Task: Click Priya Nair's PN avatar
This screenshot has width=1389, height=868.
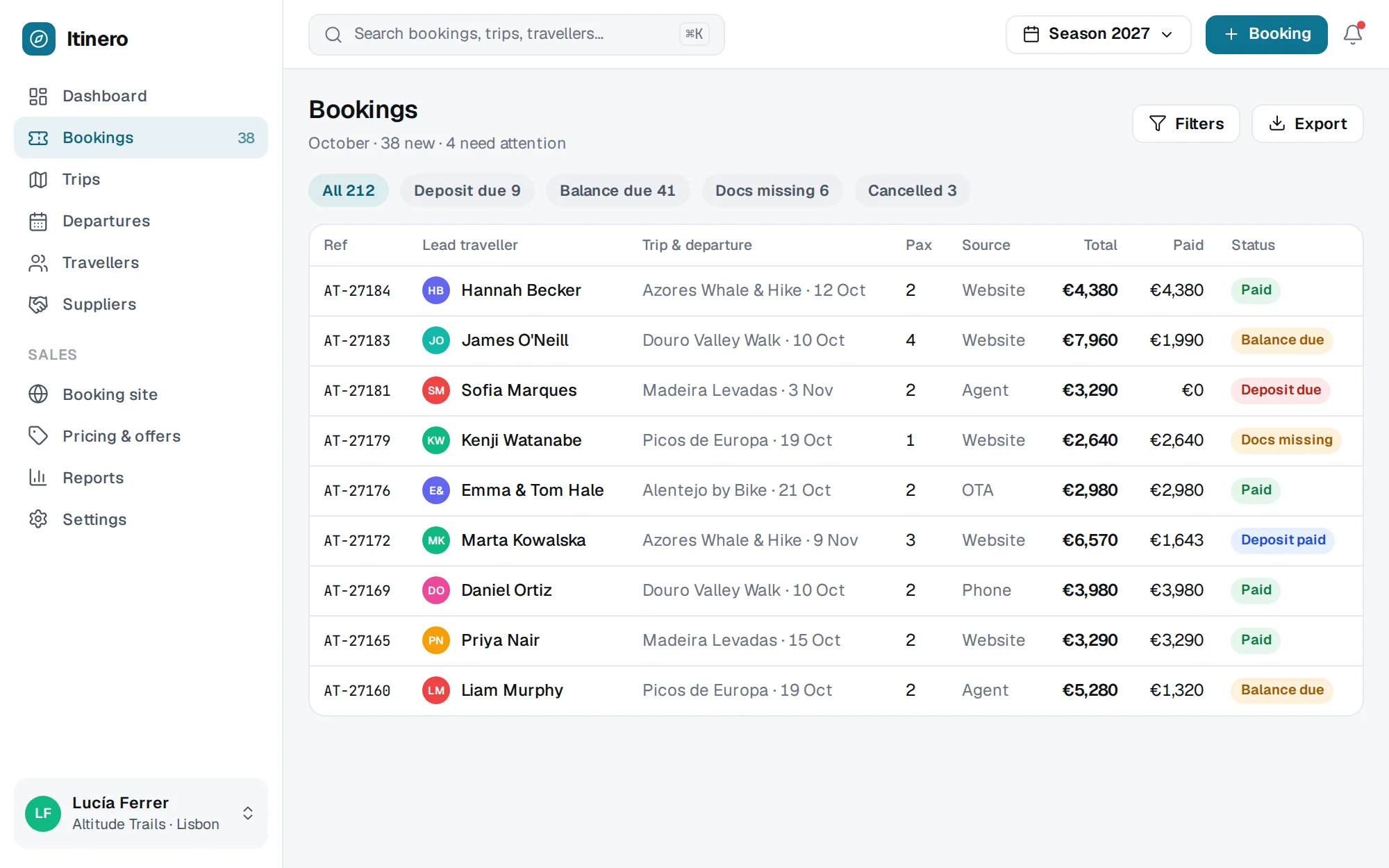Action: click(436, 640)
